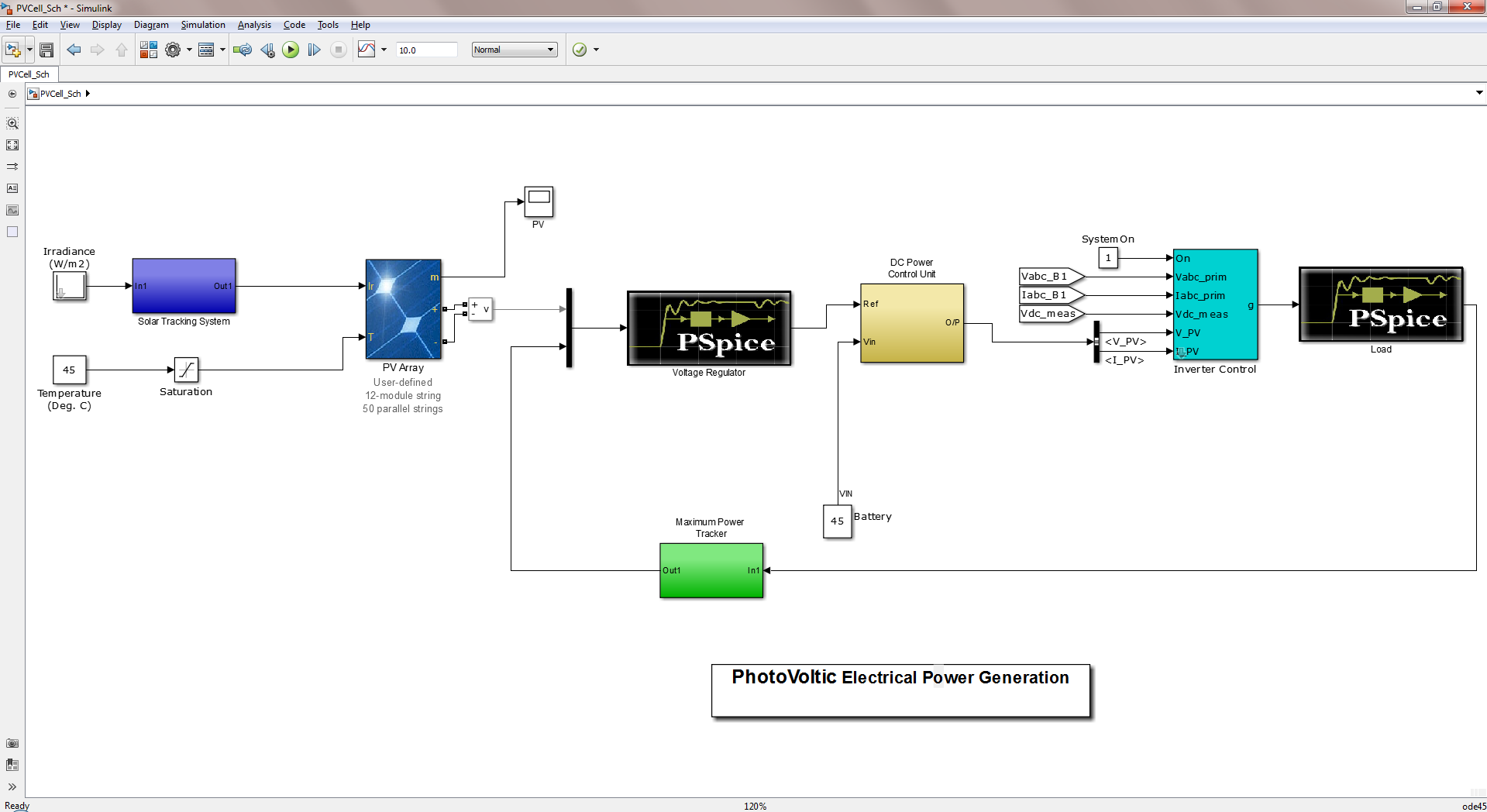Click the New Model icon
This screenshot has width=1487, height=812.
12,50
